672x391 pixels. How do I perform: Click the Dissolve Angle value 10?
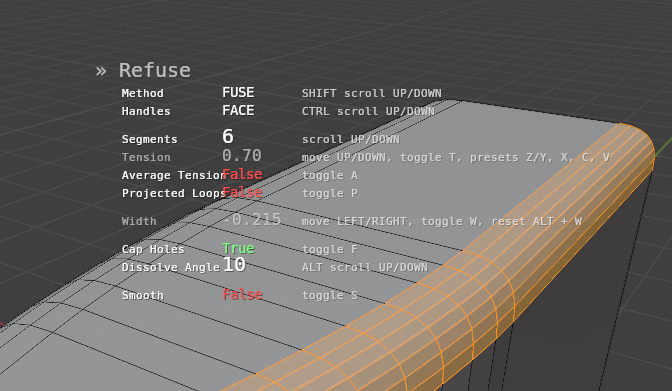click(234, 265)
